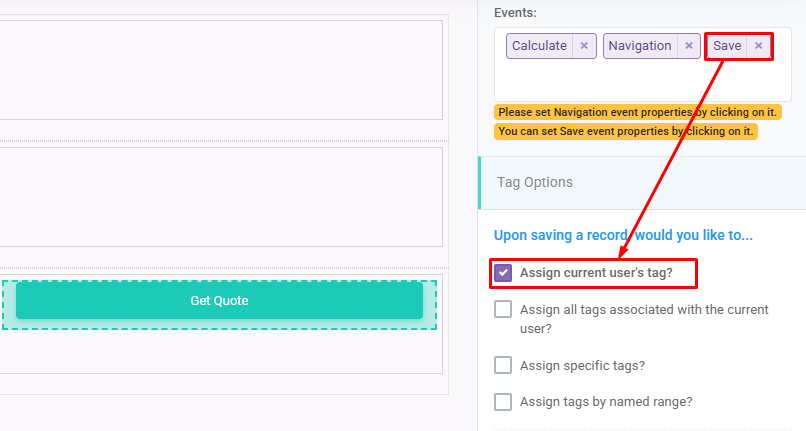Remove the Calculate event tag
Image resolution: width=806 pixels, height=431 pixels.
[x=585, y=46]
